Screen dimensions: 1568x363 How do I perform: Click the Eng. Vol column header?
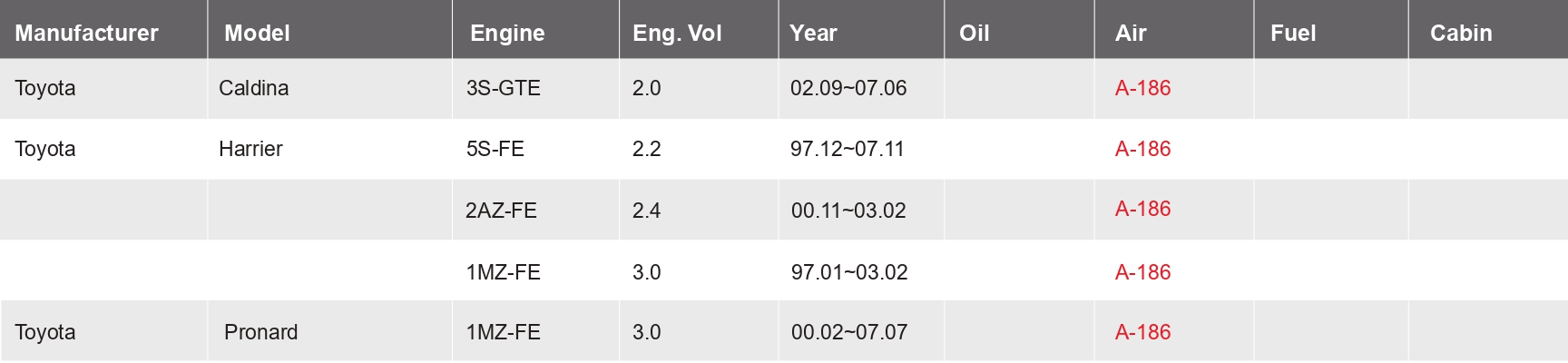(x=677, y=34)
